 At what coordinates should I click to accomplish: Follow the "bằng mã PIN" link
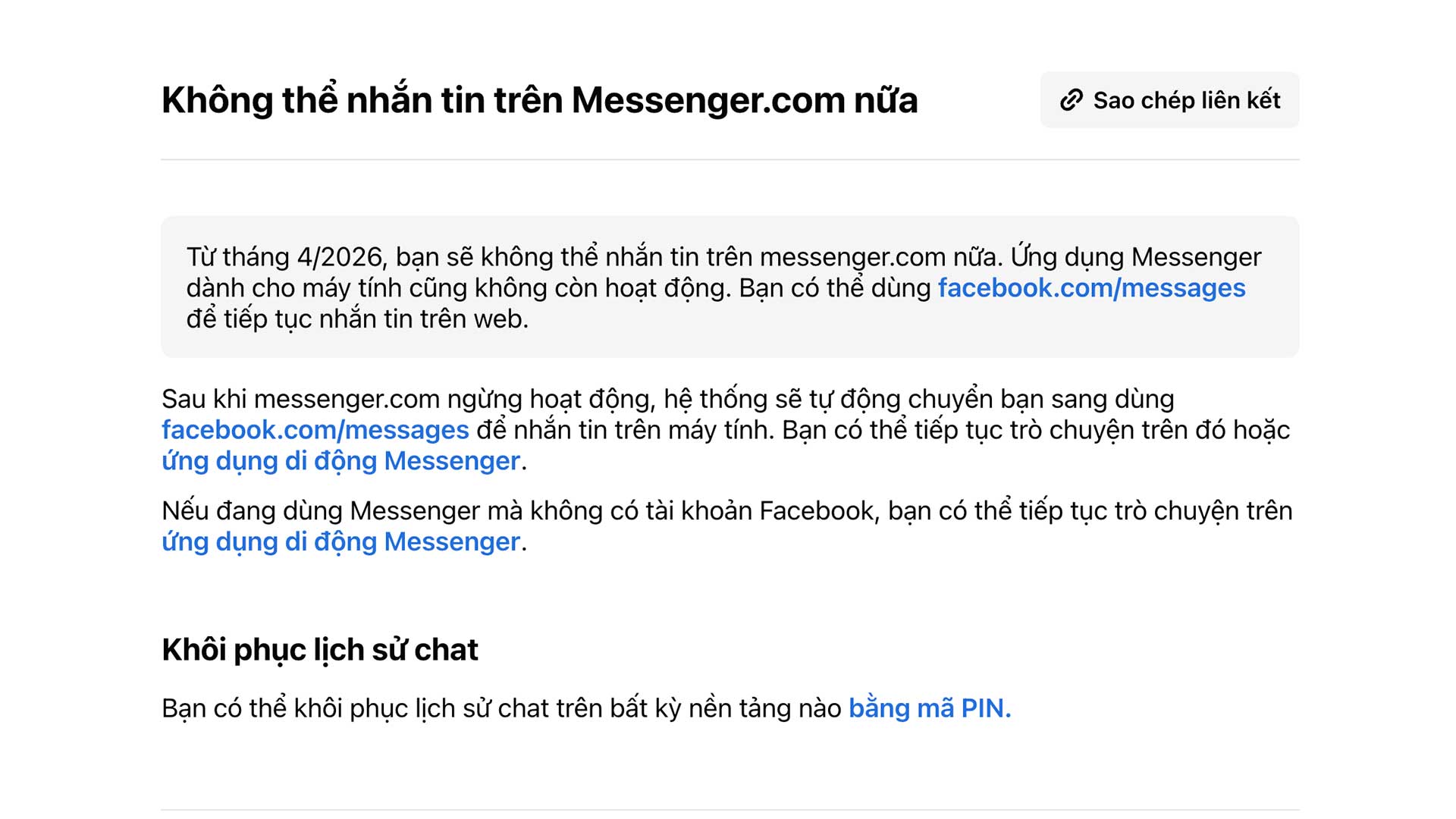[x=929, y=708]
